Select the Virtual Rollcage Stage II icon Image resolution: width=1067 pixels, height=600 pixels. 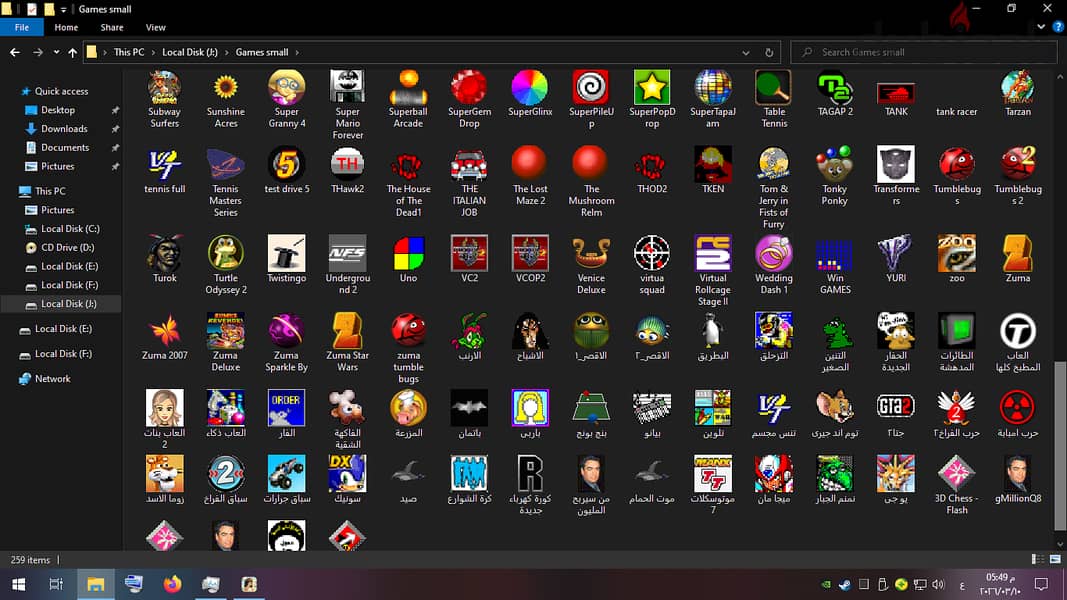pyautogui.click(x=712, y=253)
